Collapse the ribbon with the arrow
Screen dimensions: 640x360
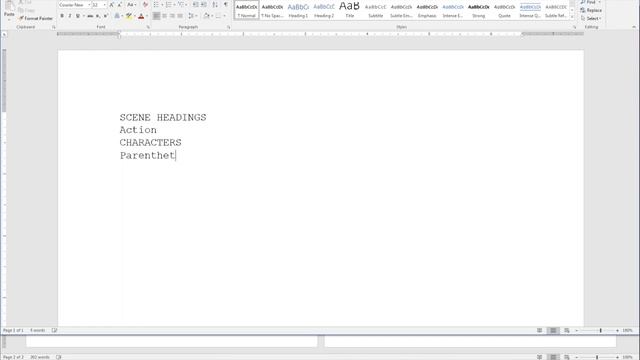[x=634, y=27]
